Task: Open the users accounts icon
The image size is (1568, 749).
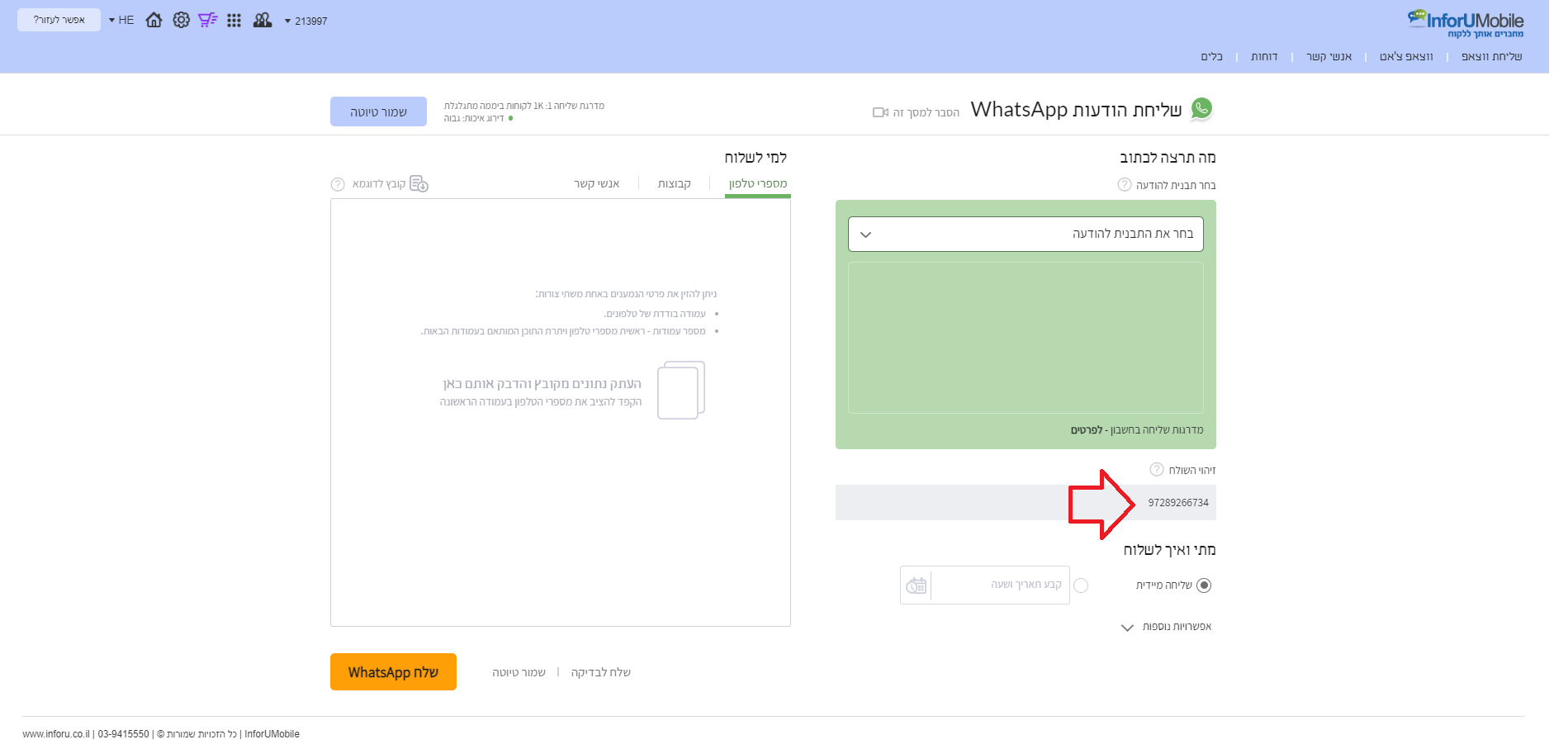Action: pos(263,20)
